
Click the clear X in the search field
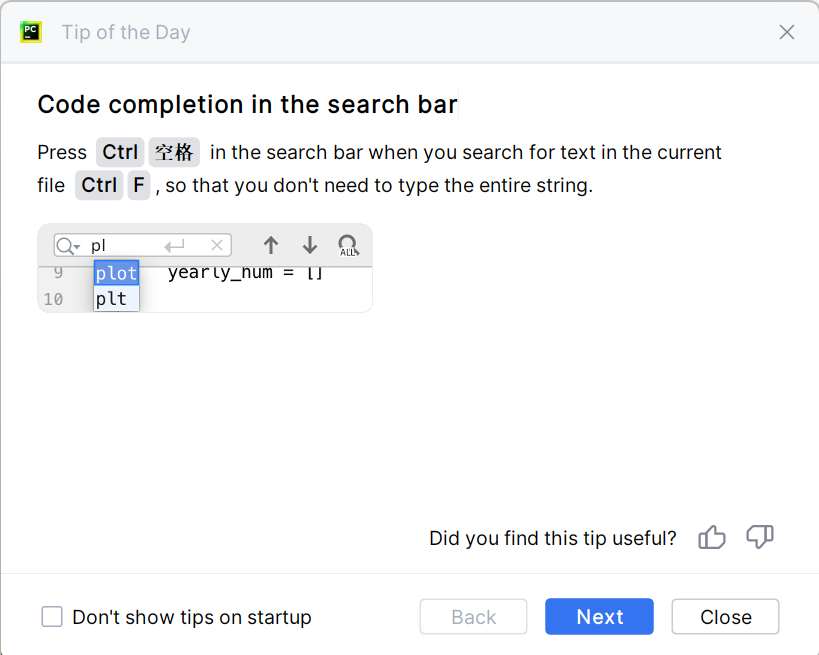click(x=217, y=246)
